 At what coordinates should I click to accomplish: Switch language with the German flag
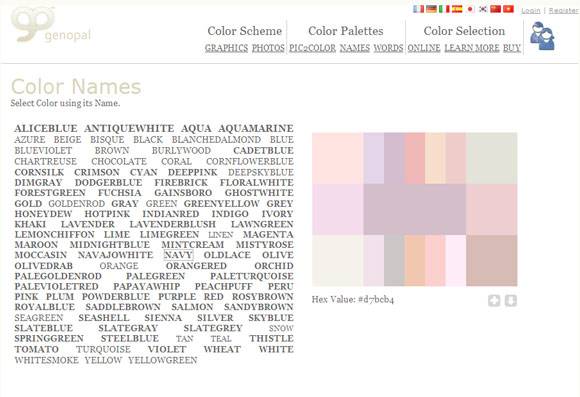coord(431,9)
